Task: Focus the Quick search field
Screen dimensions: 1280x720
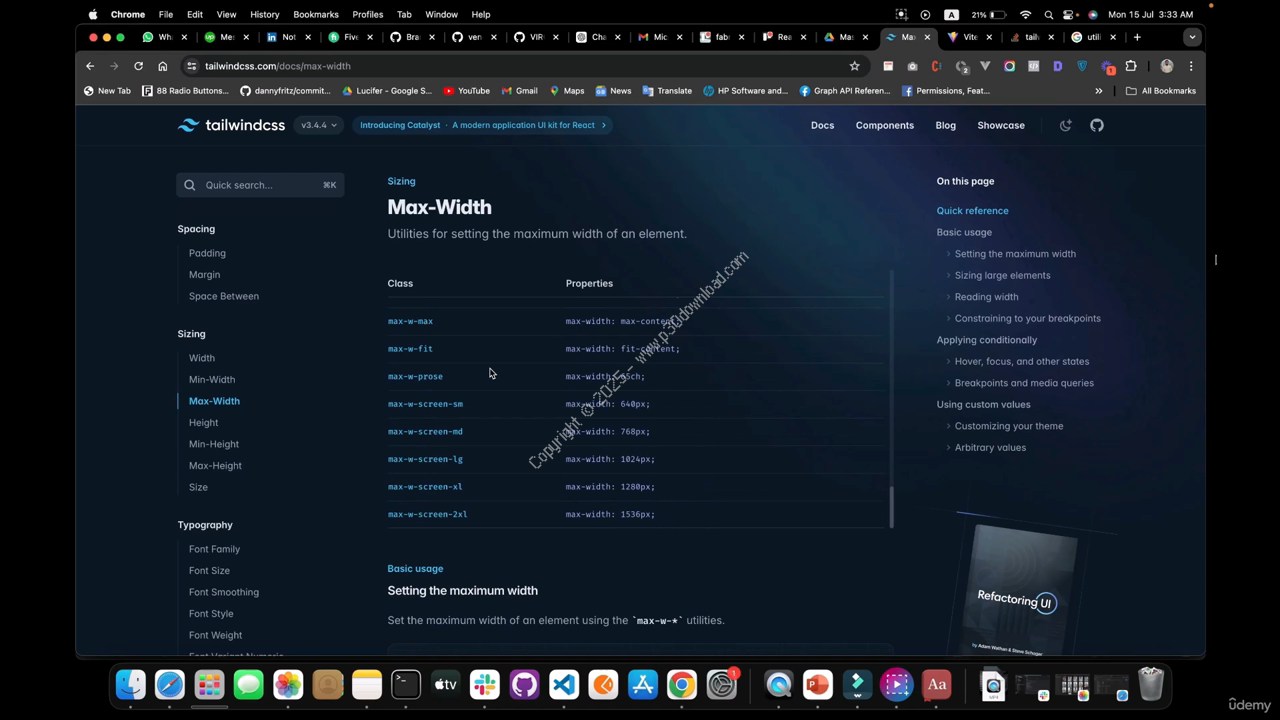Action: click(261, 185)
